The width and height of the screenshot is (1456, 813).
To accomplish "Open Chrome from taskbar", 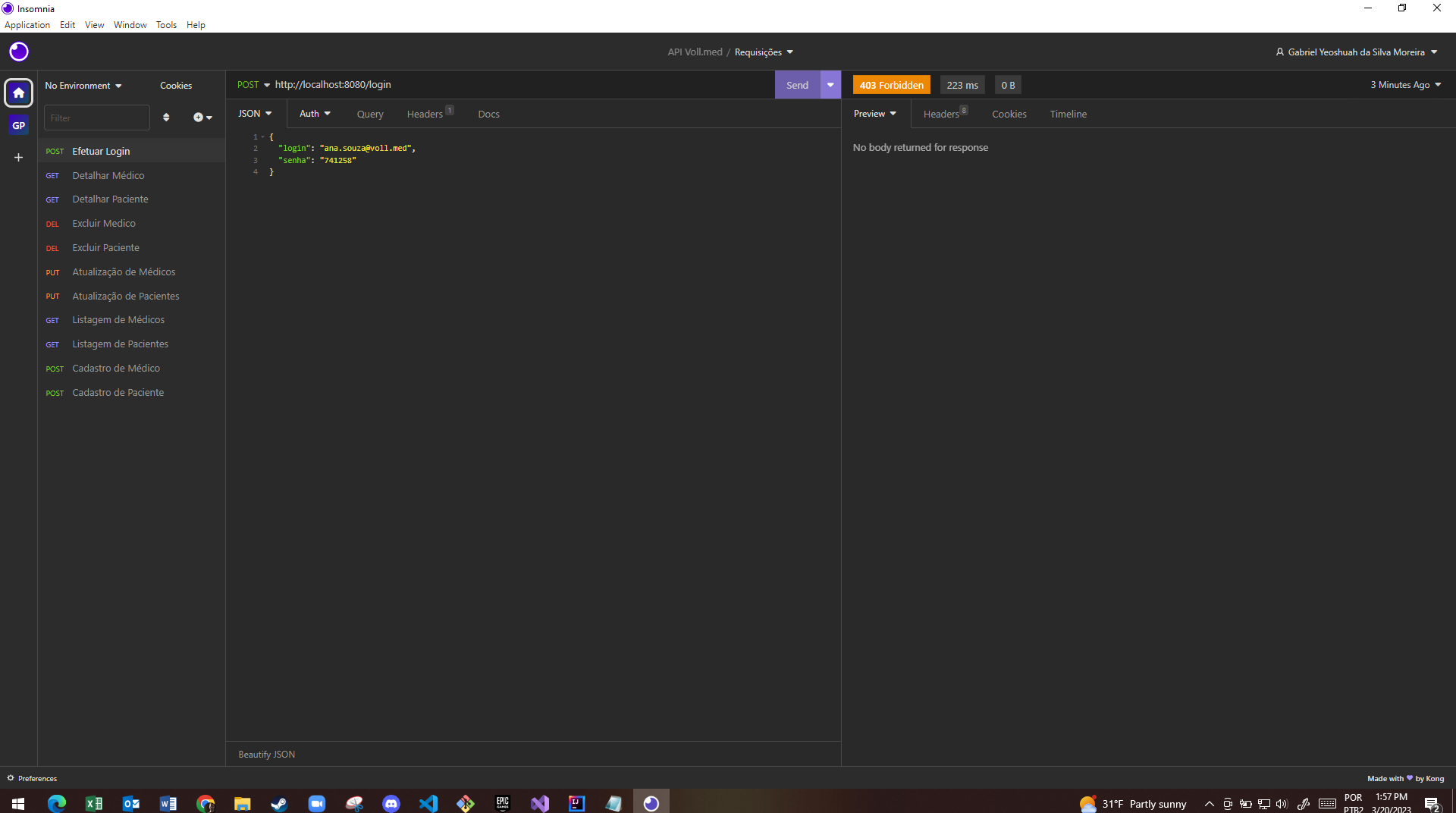I will tap(206, 803).
